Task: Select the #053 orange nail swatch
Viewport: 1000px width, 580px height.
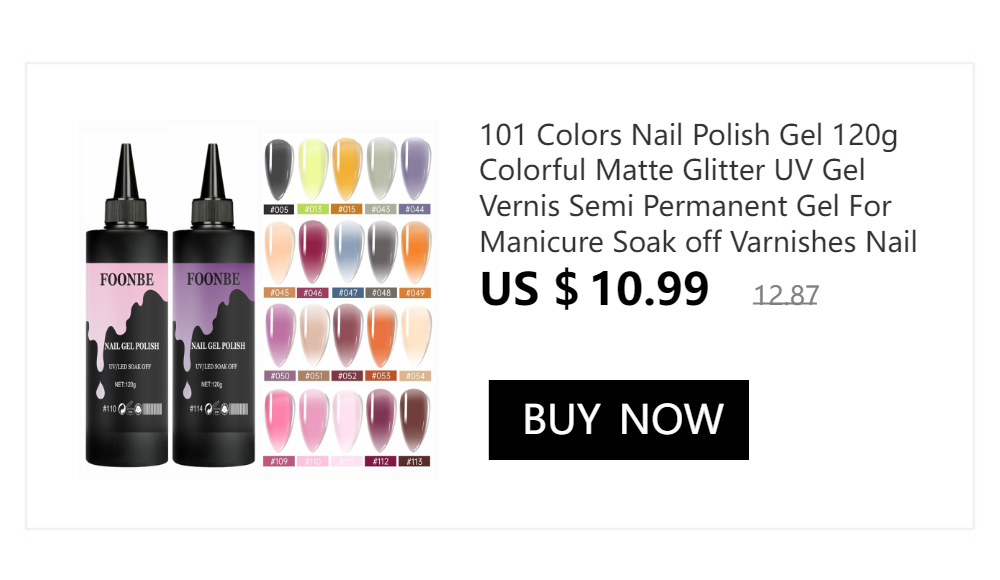Action: [x=381, y=336]
